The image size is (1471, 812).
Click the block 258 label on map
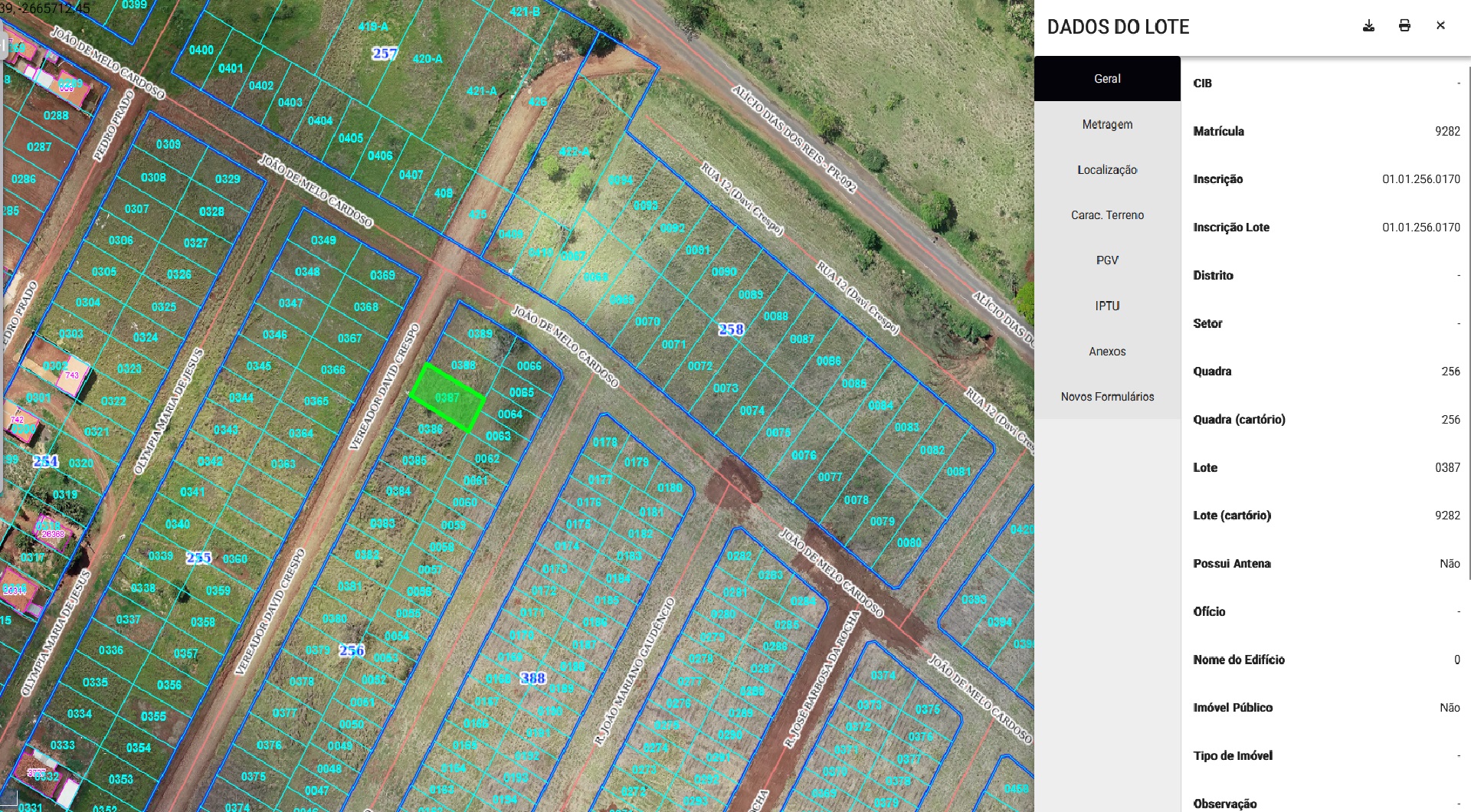731,329
